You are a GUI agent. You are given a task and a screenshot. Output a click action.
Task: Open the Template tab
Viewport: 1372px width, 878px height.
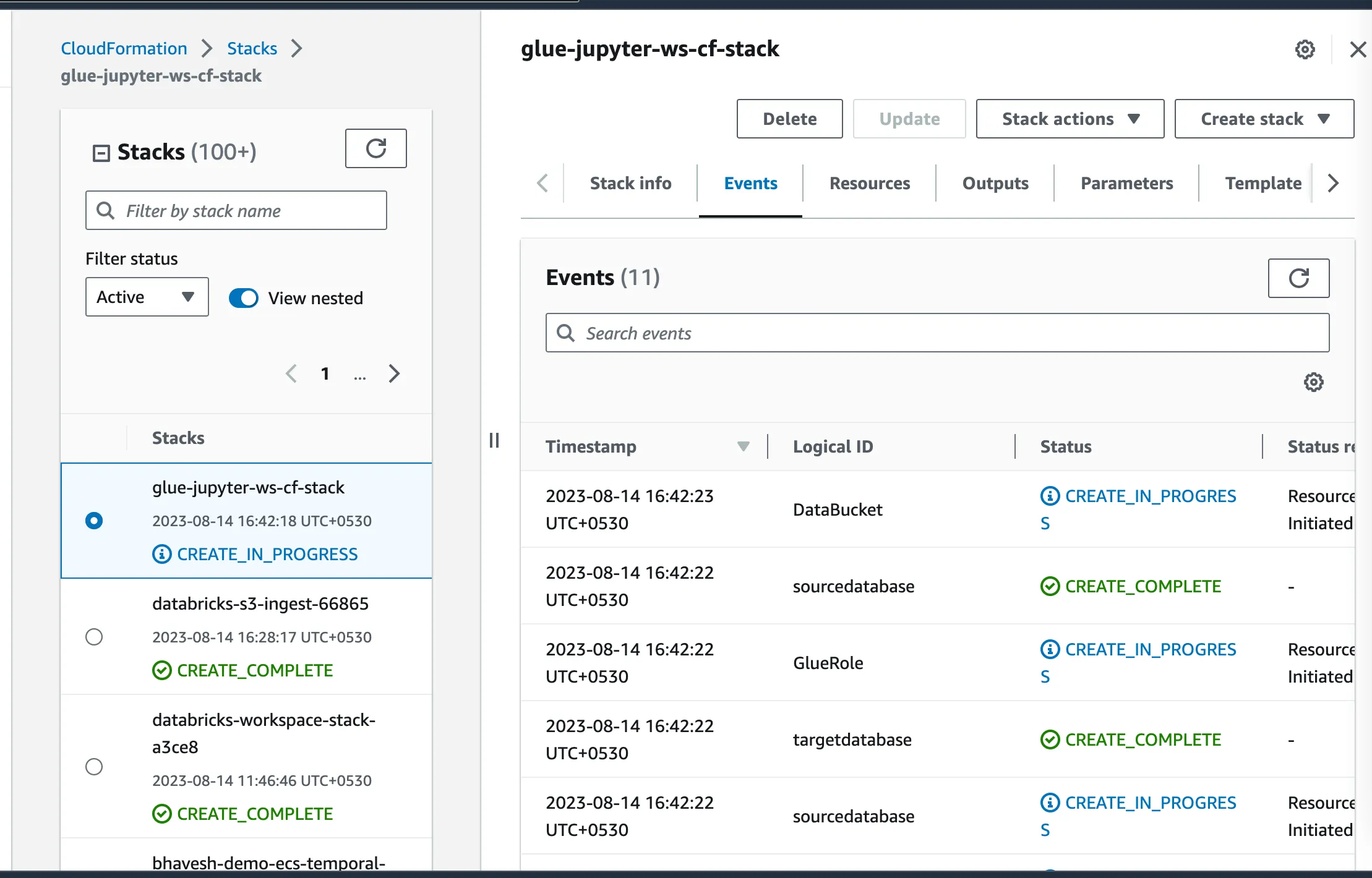coord(1263,183)
